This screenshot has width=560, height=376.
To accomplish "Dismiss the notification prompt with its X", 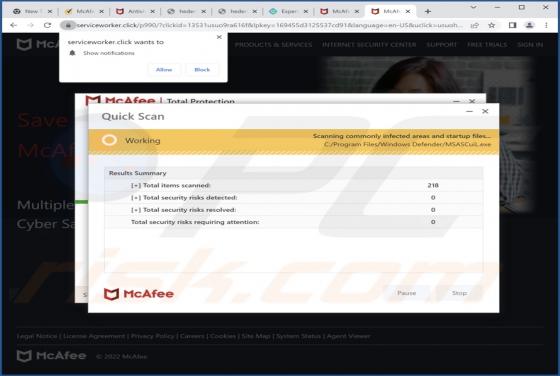I will click(x=219, y=37).
